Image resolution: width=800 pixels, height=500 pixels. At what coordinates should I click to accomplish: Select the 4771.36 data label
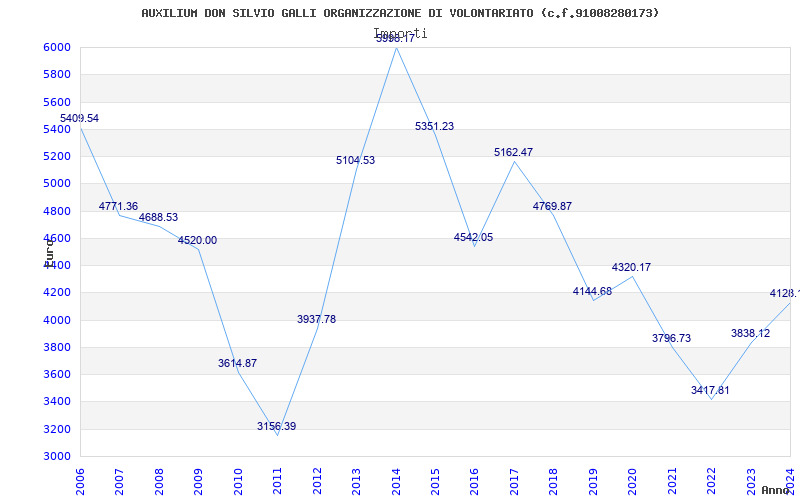(118, 207)
